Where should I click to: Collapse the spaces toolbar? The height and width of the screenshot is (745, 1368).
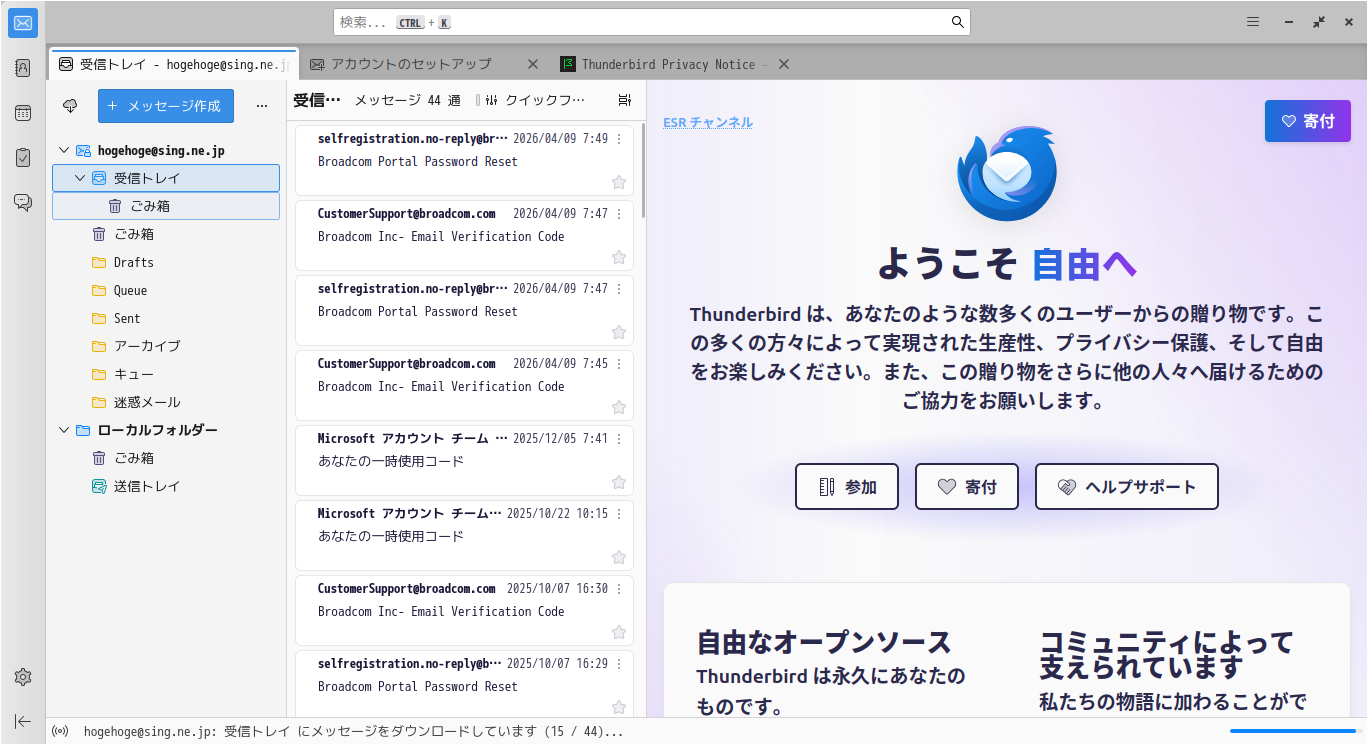point(23,721)
